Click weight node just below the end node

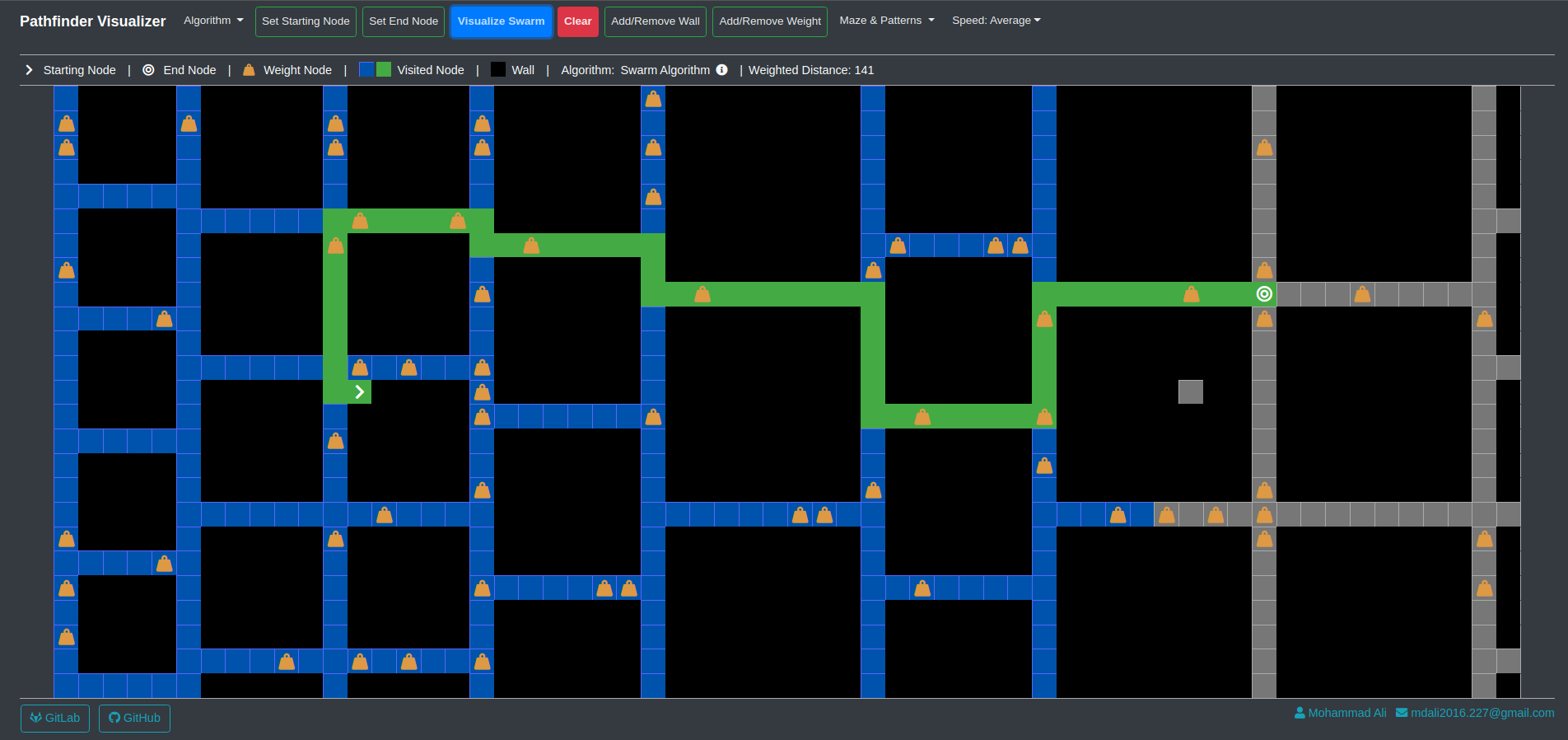pyautogui.click(x=1264, y=319)
